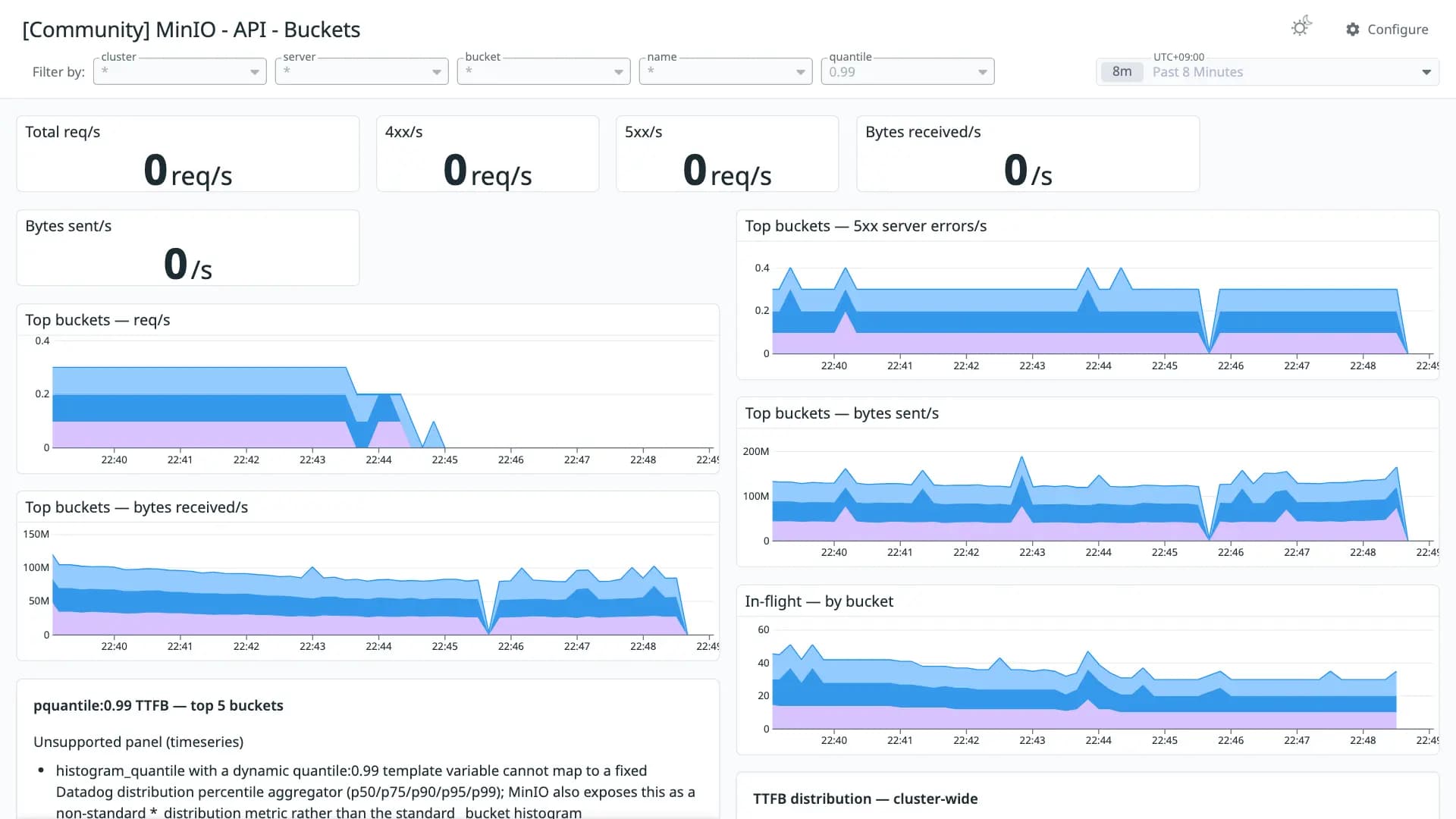Toggle the light/dark theme icon
Image resolution: width=1456 pixels, height=819 pixels.
point(1301,27)
